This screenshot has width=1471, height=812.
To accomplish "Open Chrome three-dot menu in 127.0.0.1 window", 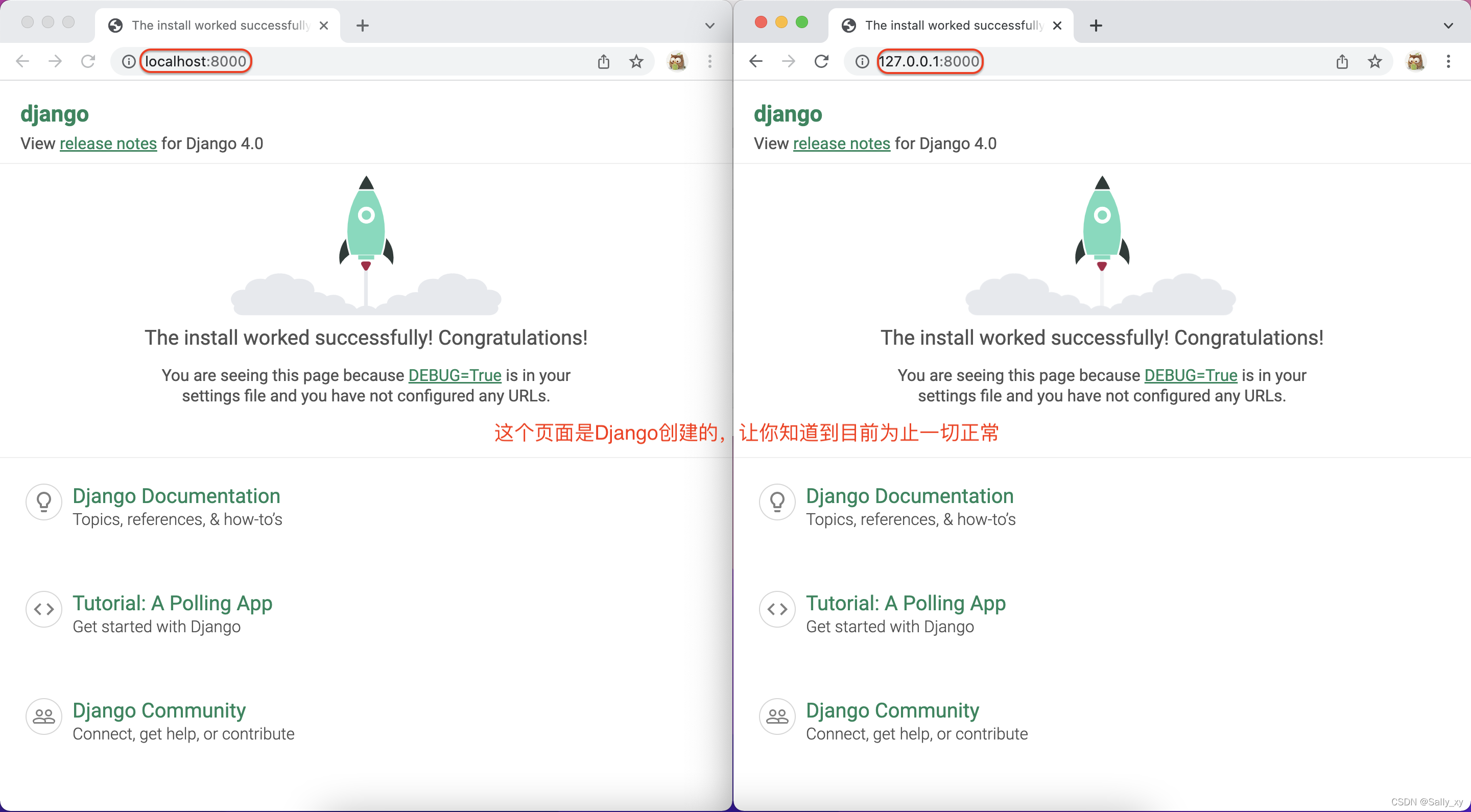I will pos(1448,61).
